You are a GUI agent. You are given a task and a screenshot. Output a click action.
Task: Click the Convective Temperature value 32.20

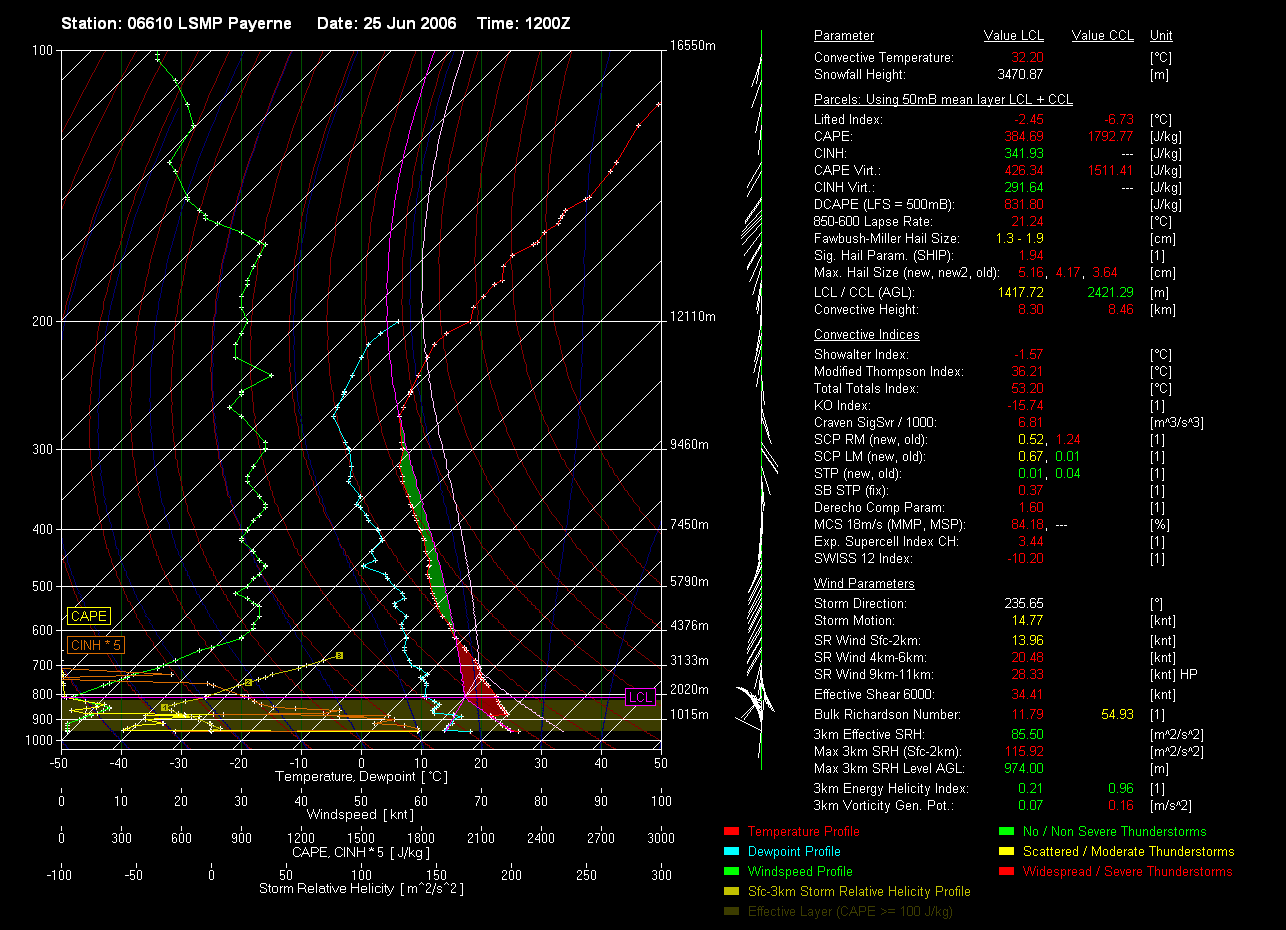click(1027, 58)
